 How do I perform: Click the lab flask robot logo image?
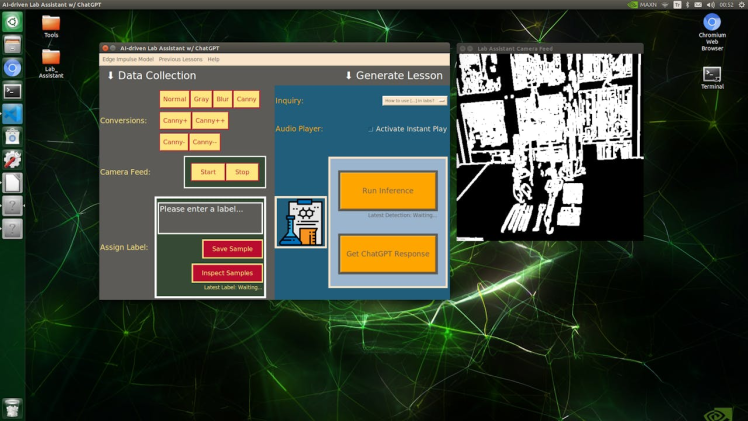coord(301,222)
